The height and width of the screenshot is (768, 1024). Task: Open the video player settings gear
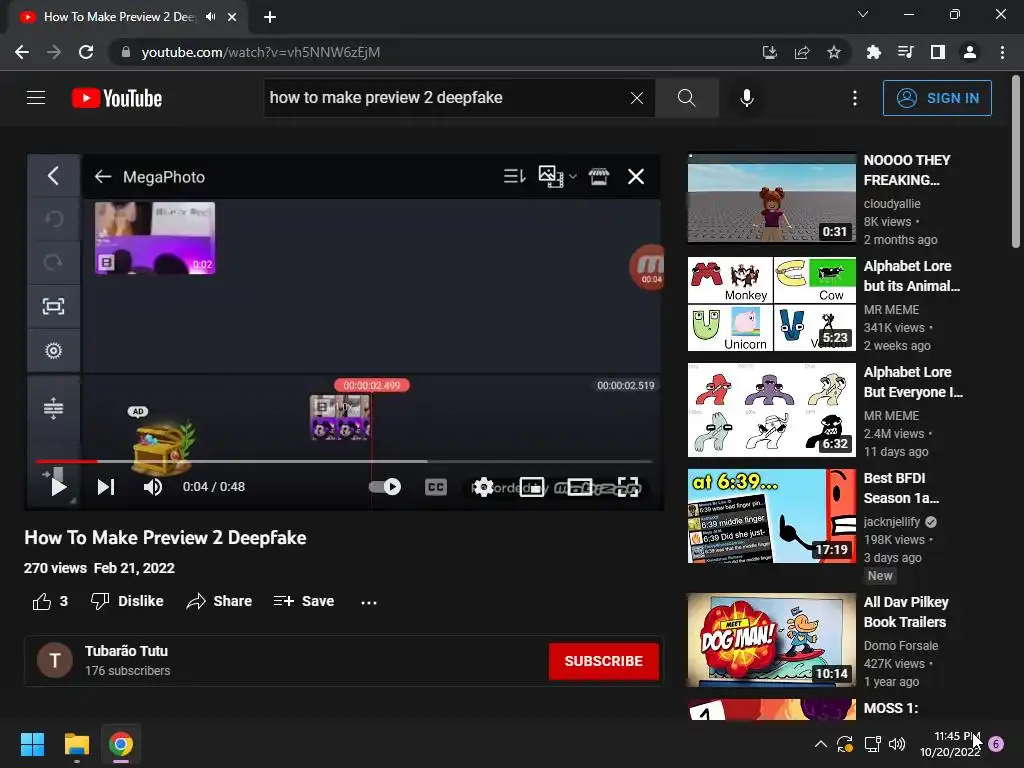click(483, 487)
